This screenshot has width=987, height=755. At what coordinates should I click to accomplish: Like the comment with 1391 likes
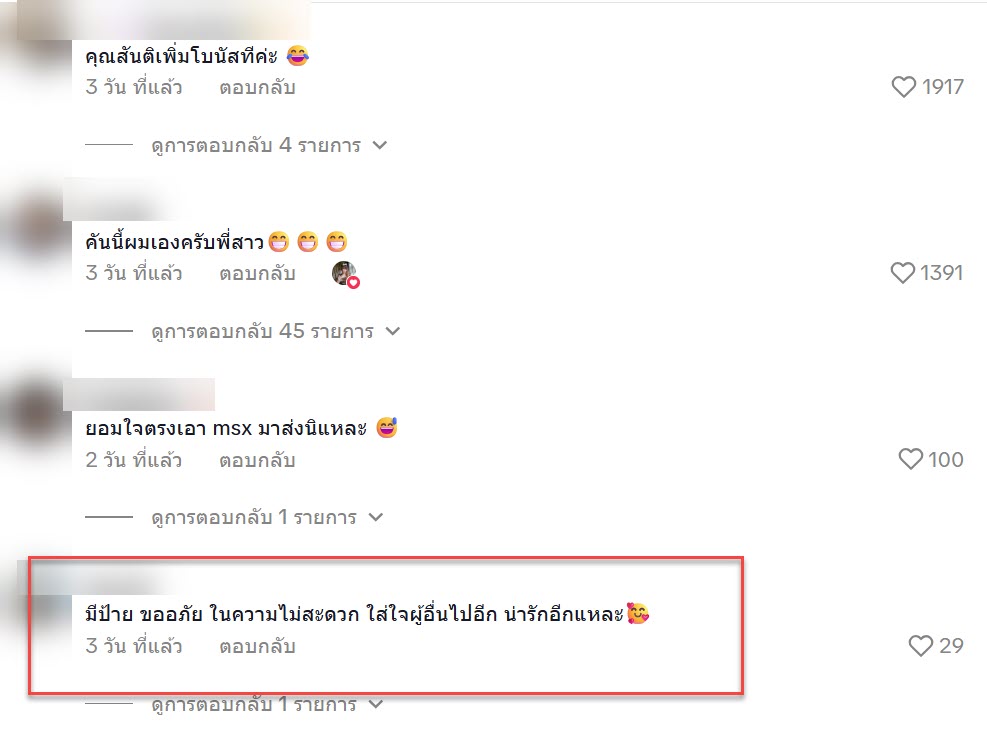tap(902, 273)
